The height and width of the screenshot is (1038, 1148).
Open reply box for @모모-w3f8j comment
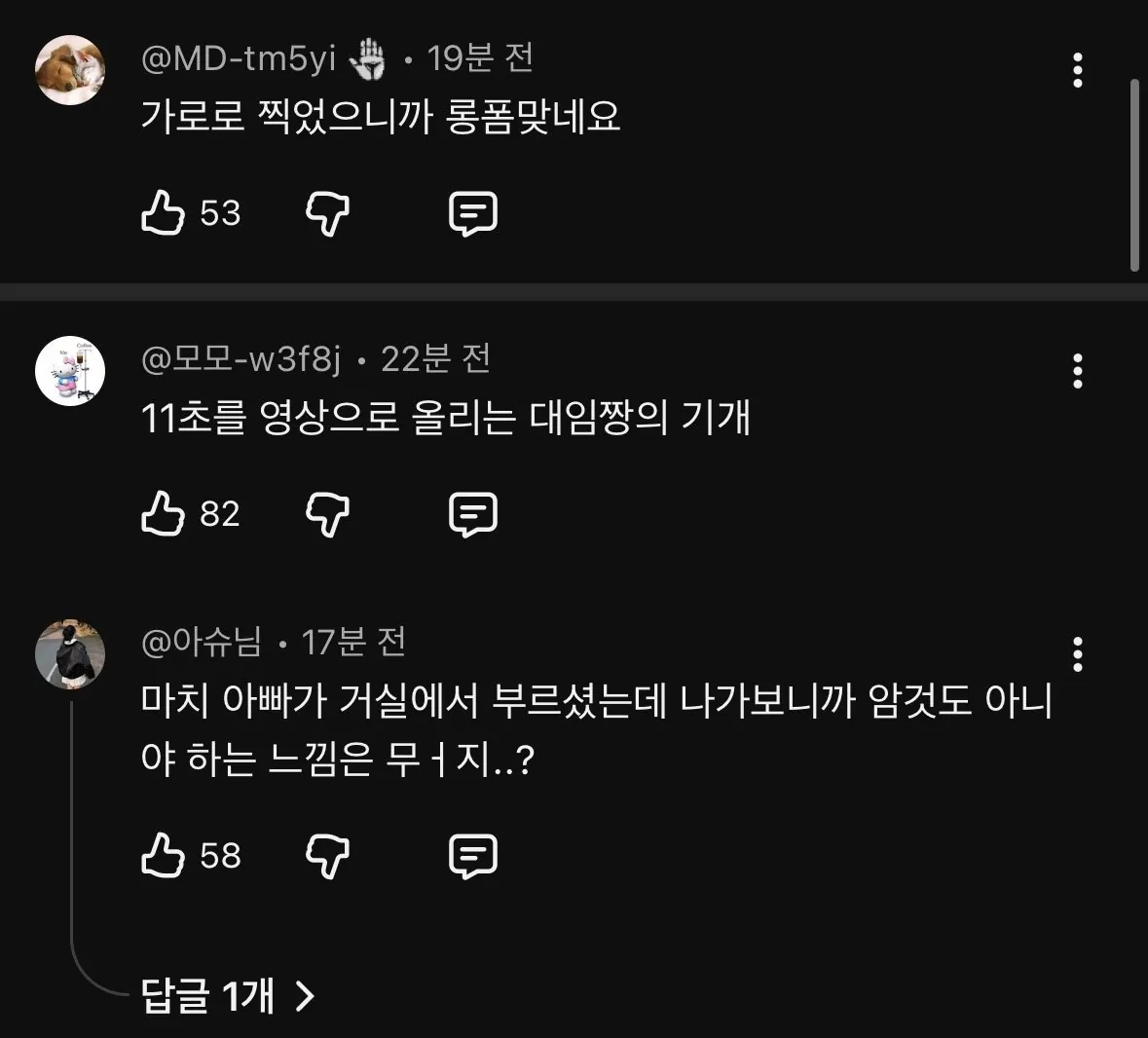pos(473,514)
